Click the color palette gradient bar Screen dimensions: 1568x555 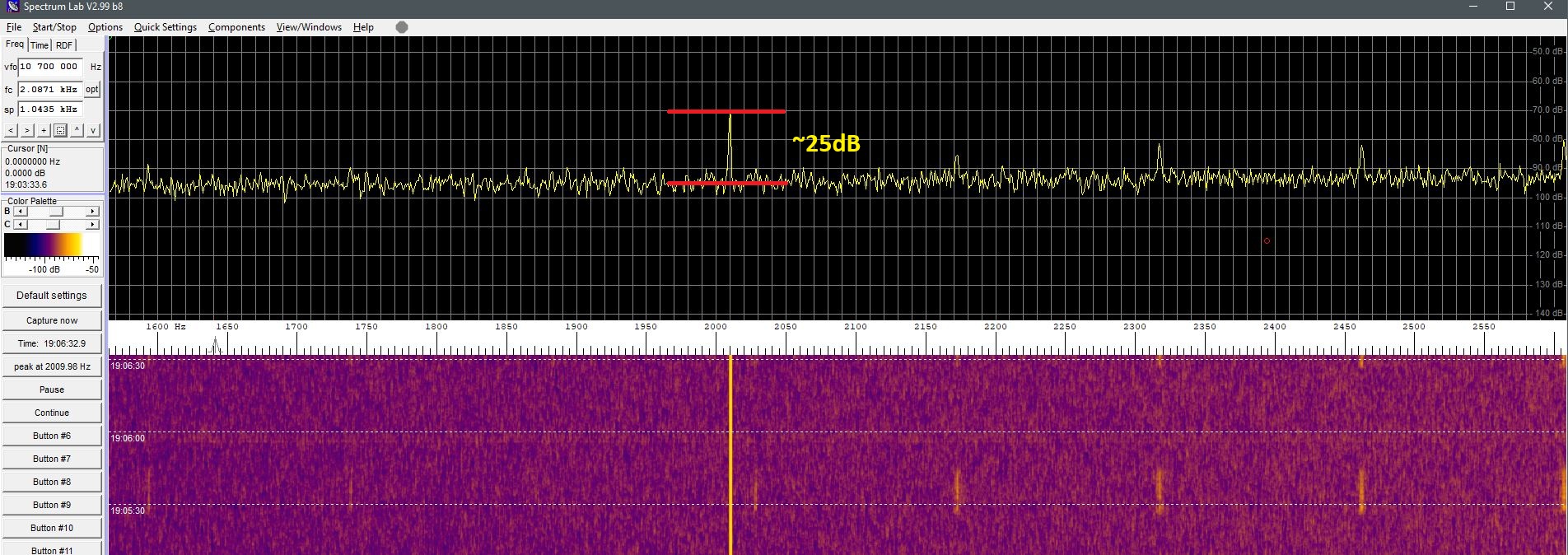point(43,245)
